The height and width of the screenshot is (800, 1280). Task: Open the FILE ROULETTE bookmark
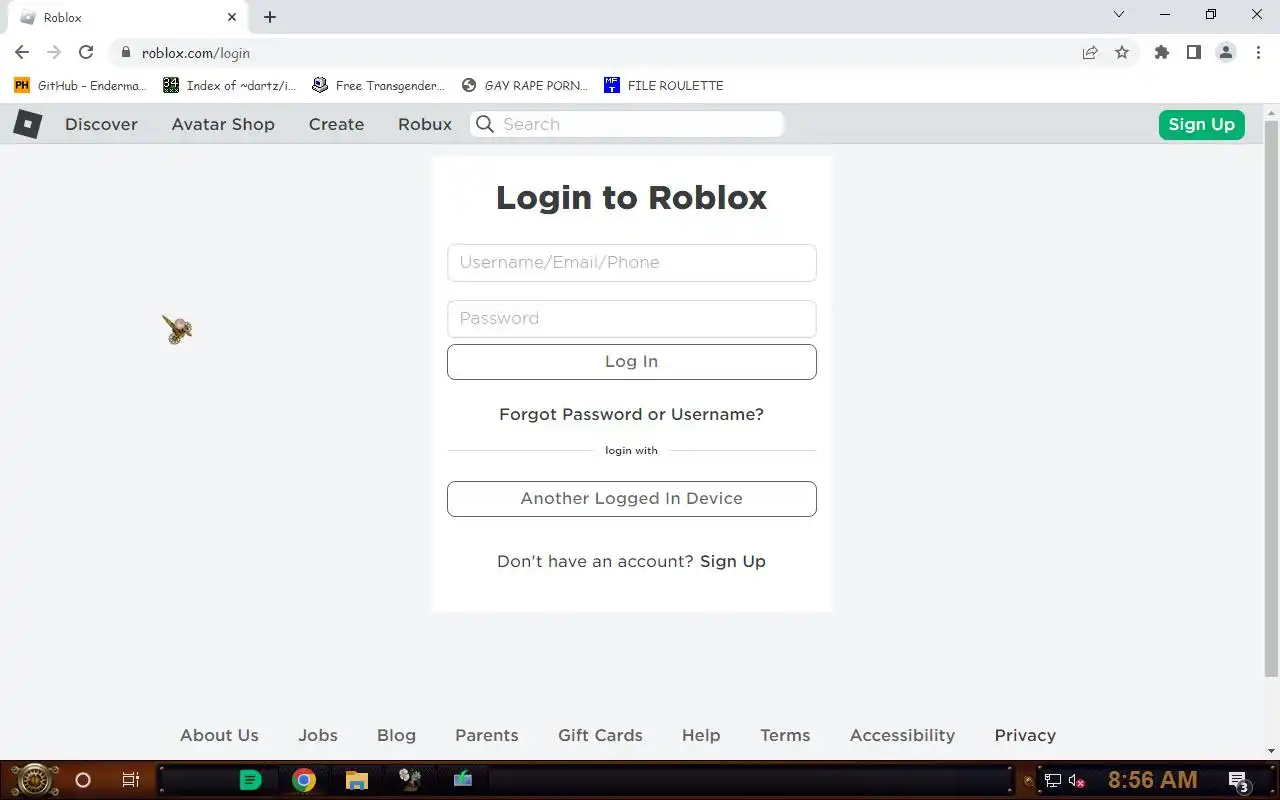(x=664, y=85)
